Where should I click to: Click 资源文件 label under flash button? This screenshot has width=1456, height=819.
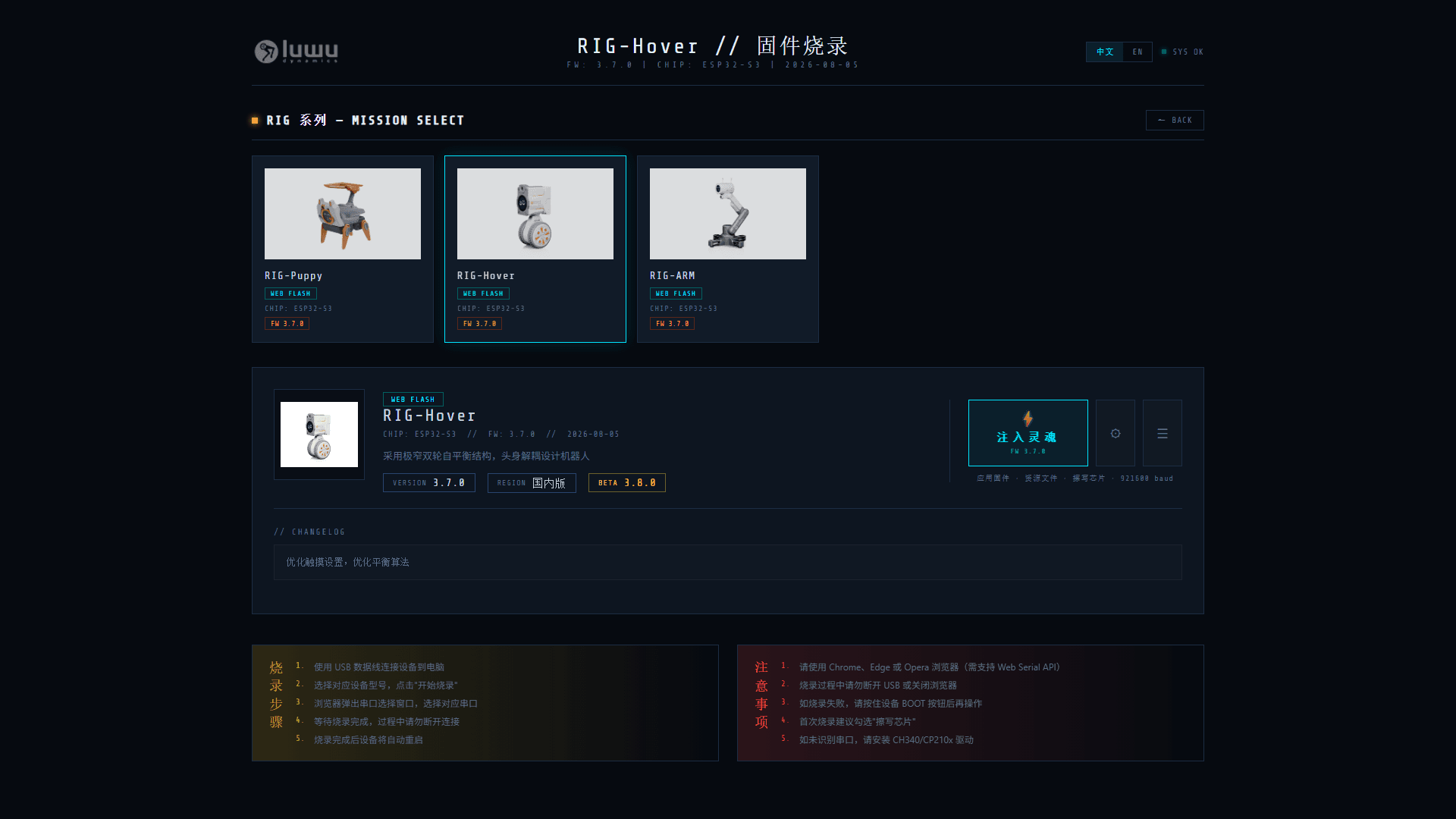click(1040, 479)
